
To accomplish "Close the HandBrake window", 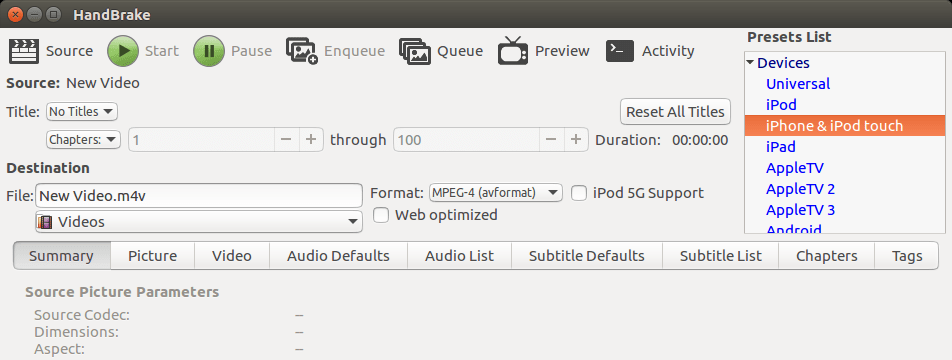I will tap(16, 14).
